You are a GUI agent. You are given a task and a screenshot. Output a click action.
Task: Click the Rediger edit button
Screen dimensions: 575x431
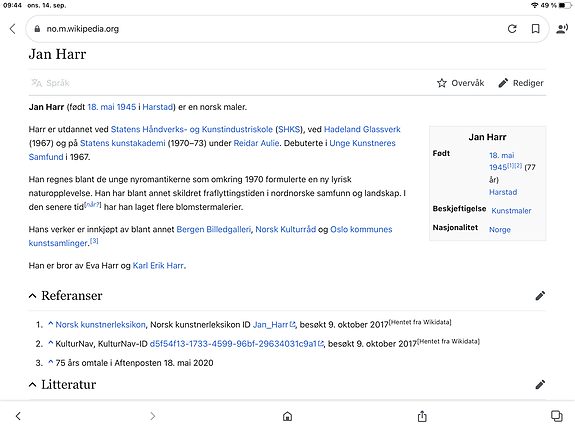pyautogui.click(x=521, y=83)
